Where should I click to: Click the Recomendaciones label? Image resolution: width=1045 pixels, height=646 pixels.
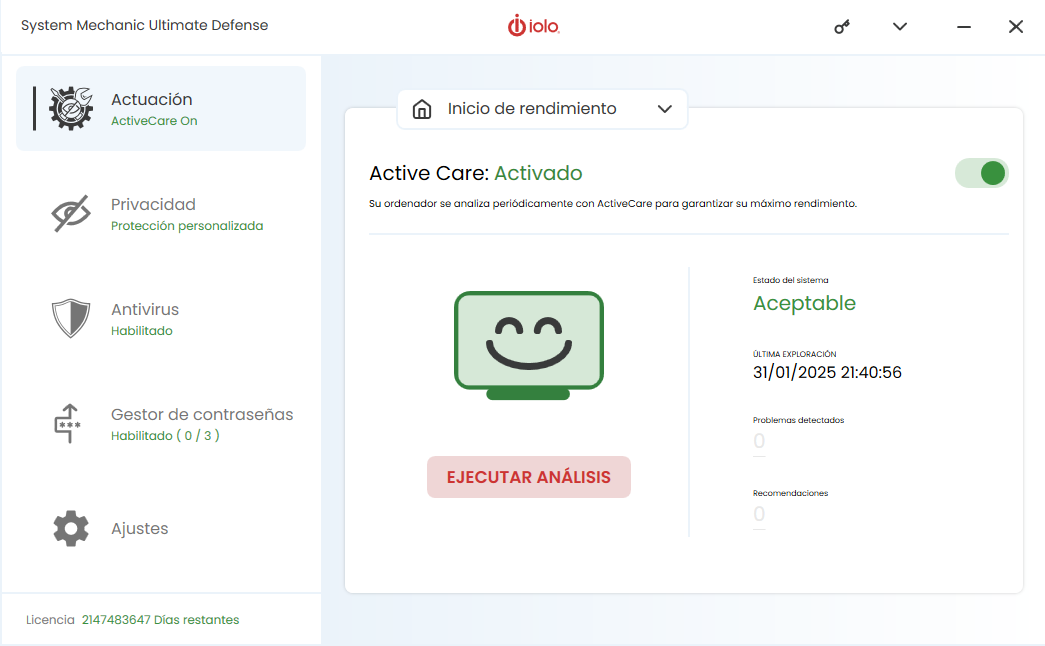click(790, 493)
